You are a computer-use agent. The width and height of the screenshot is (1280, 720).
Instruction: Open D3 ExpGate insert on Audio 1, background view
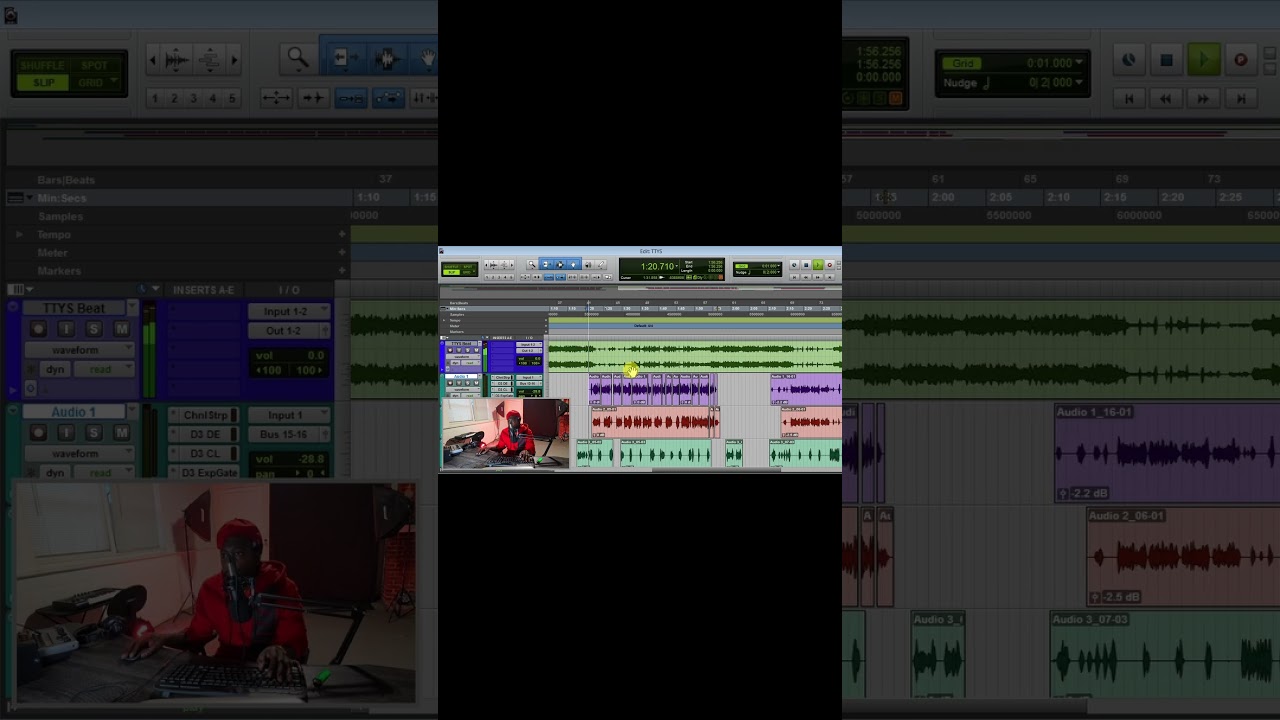[204, 472]
